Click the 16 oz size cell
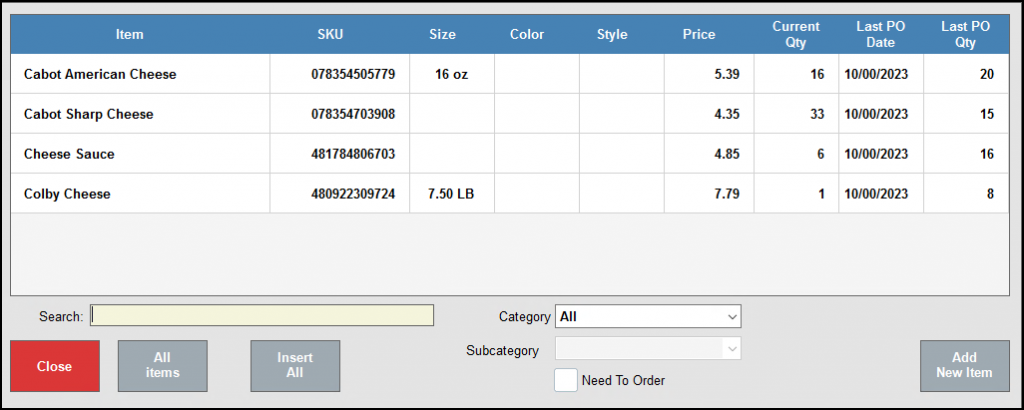This screenshot has width=1024, height=410. coord(451,74)
